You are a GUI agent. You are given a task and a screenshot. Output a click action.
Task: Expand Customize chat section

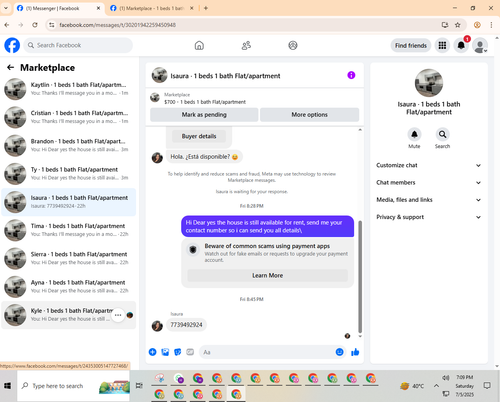(x=429, y=165)
